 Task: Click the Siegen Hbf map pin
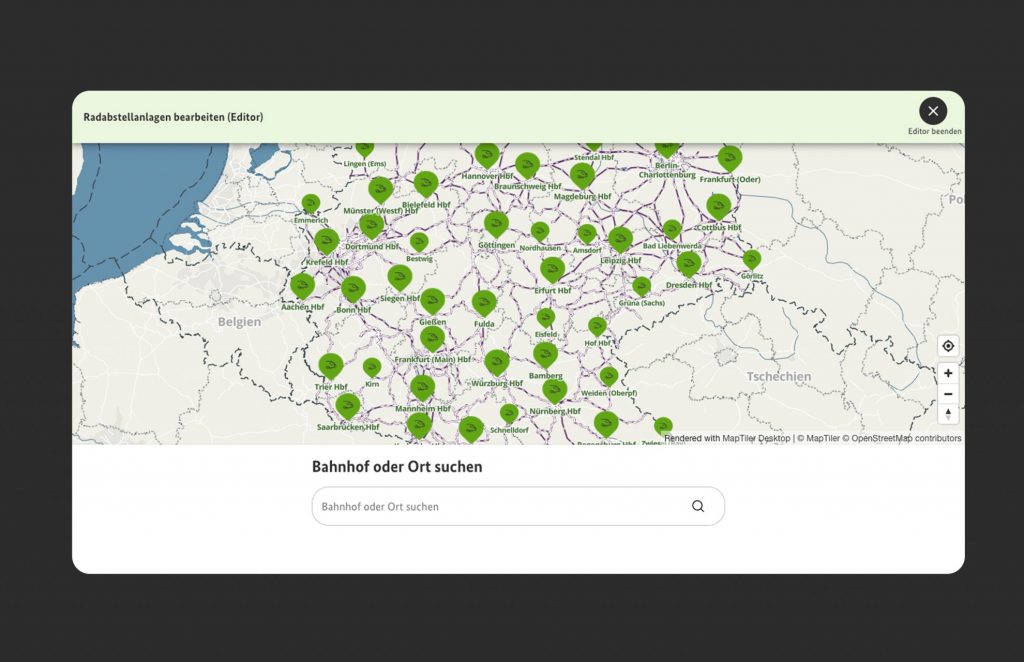click(x=400, y=277)
